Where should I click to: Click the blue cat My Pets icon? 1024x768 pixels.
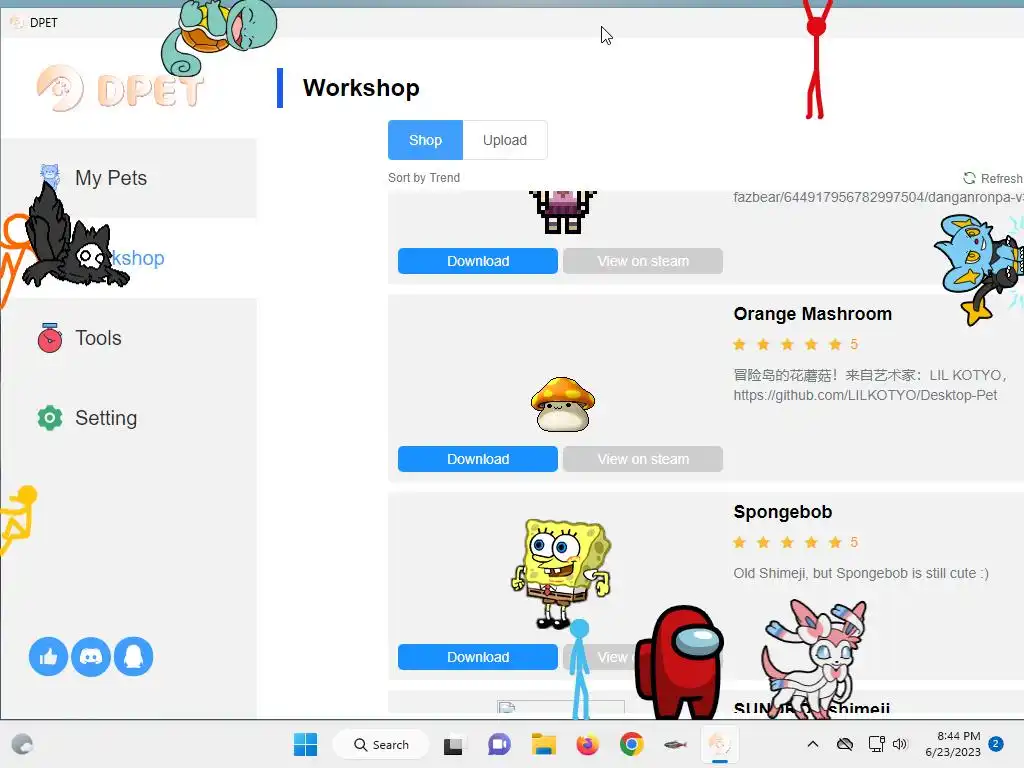tap(50, 175)
